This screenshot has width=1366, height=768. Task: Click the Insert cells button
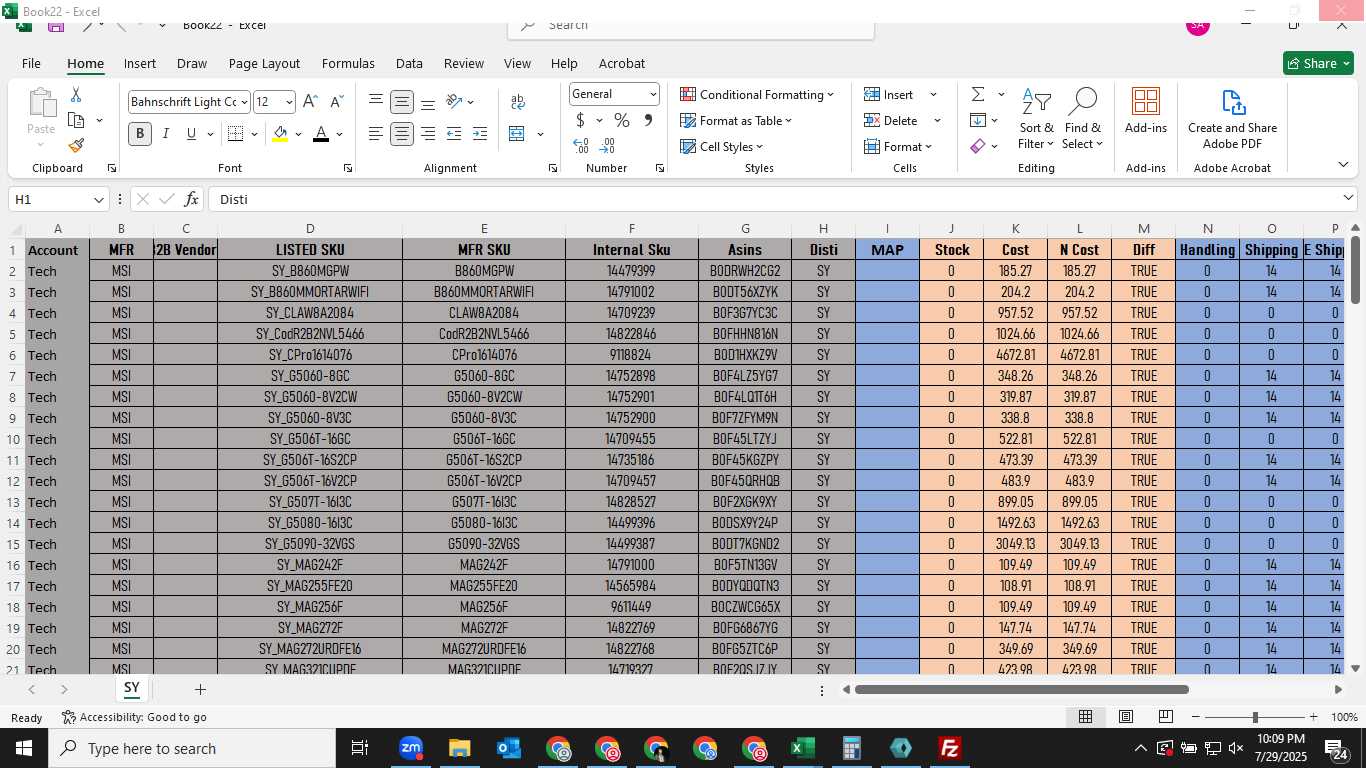[x=889, y=94]
